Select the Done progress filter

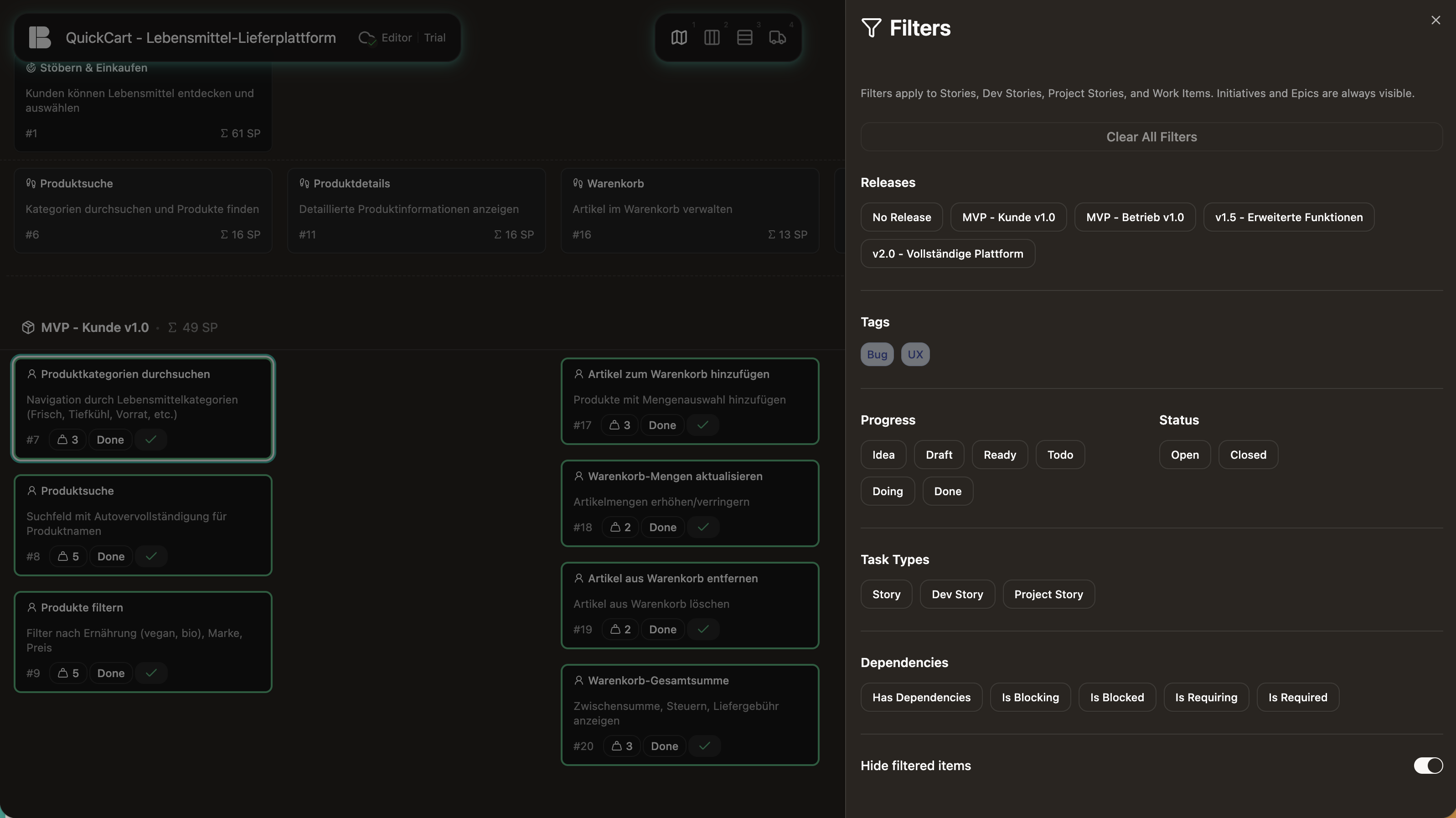click(x=948, y=491)
